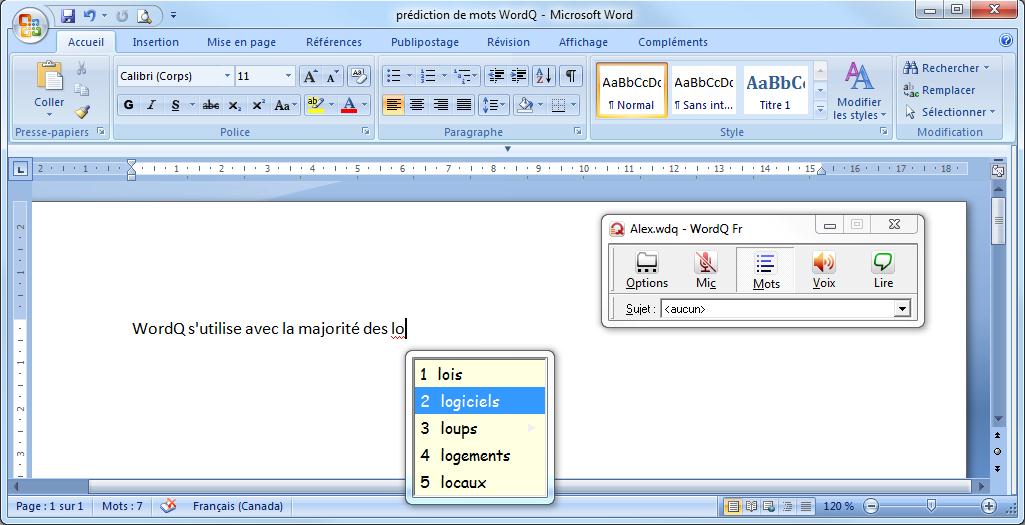Click the WordQ Lire button
The image size is (1025, 525).
click(883, 270)
